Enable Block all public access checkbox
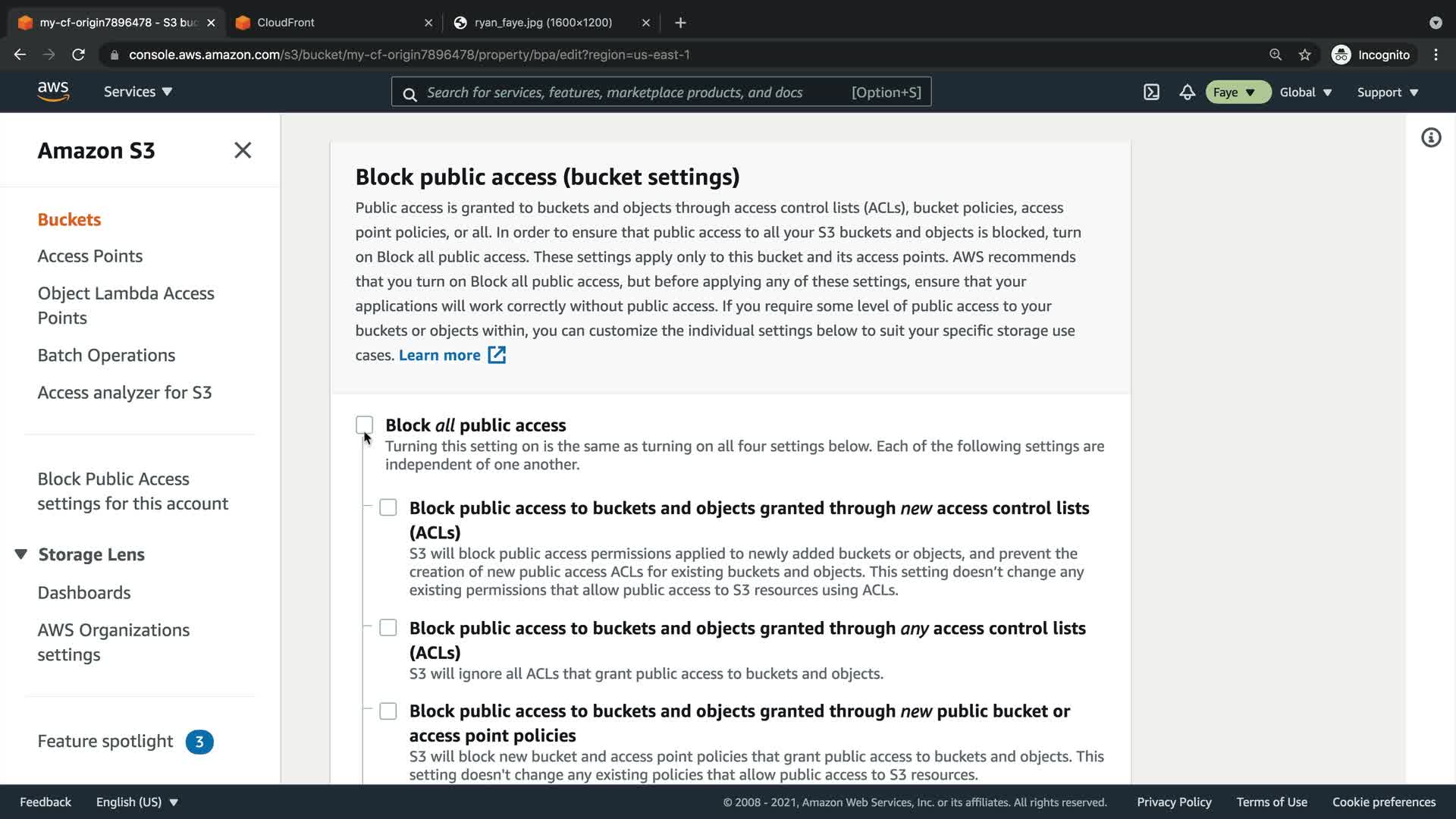The image size is (1456, 819). point(364,425)
